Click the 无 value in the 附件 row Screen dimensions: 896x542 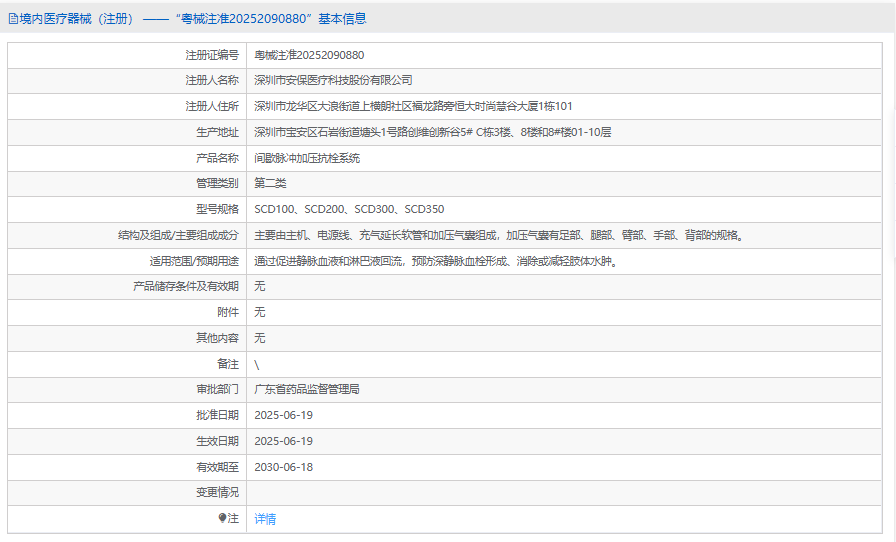[260, 312]
